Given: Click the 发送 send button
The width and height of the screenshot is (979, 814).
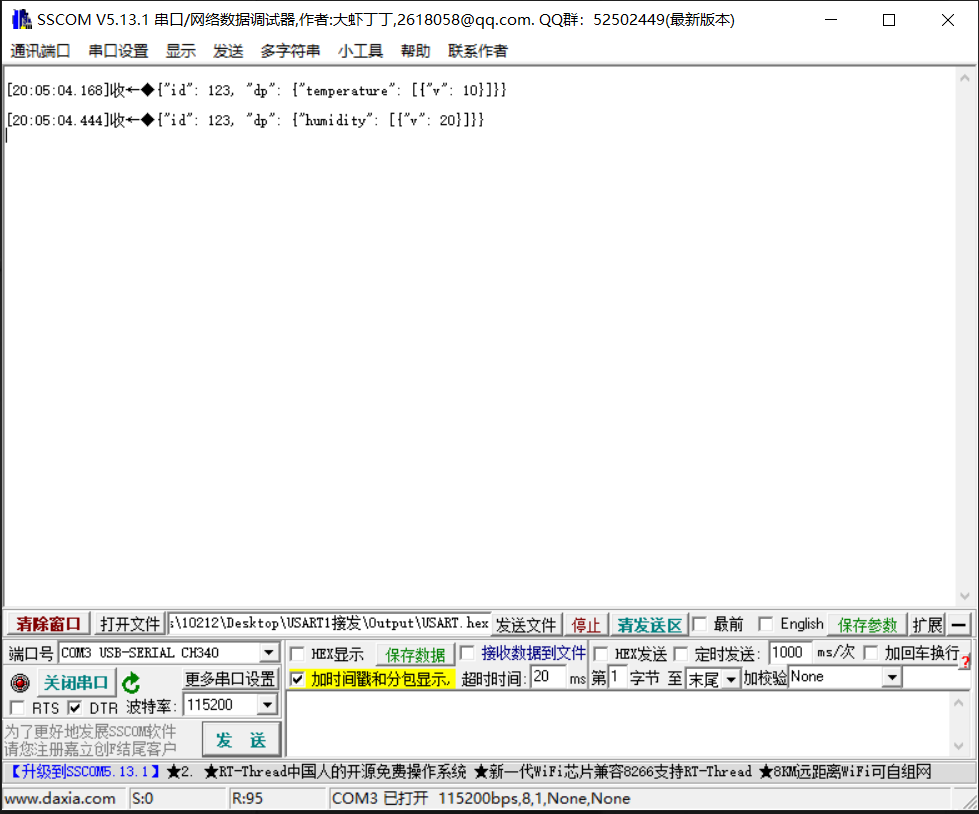Looking at the screenshot, I should (x=240, y=739).
